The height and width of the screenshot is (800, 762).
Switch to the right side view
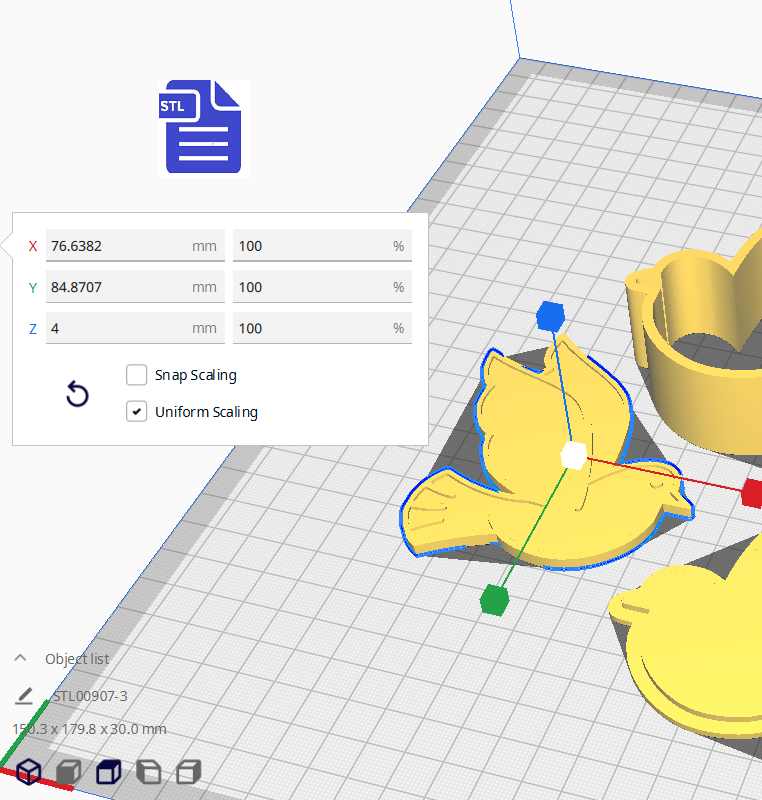pyautogui.click(x=188, y=771)
